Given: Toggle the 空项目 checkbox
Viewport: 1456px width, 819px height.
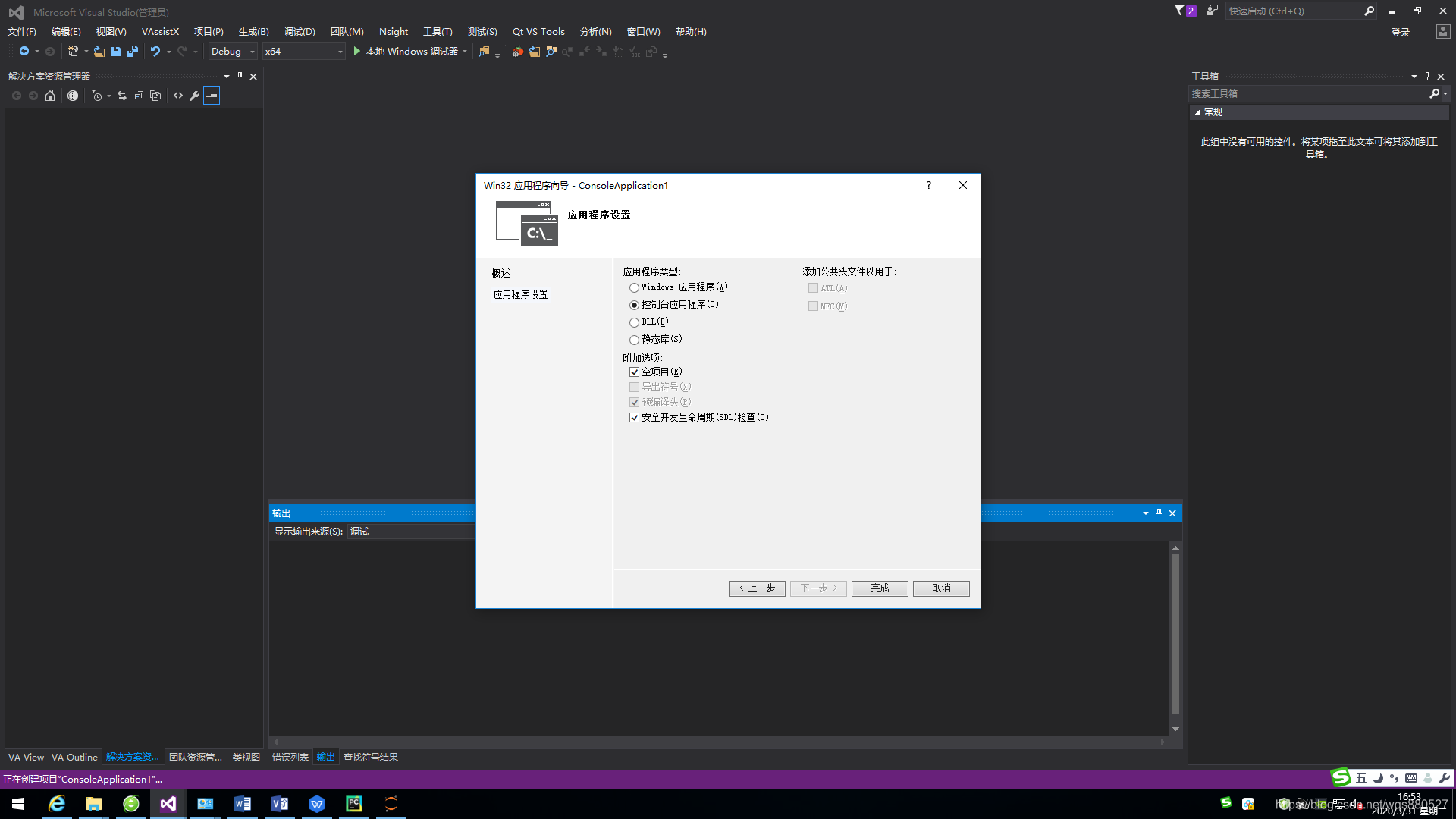Looking at the screenshot, I should click(634, 372).
